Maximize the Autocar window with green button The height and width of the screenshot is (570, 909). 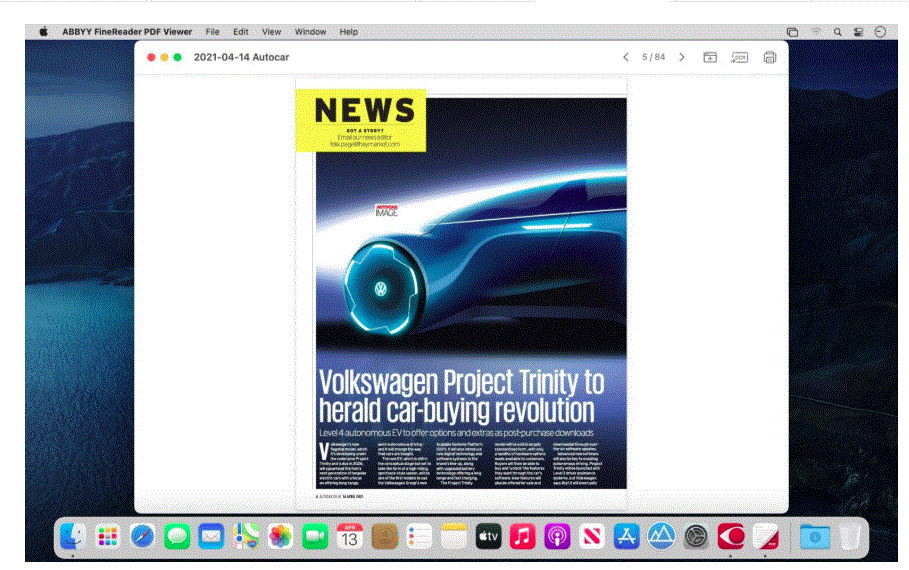click(x=177, y=57)
